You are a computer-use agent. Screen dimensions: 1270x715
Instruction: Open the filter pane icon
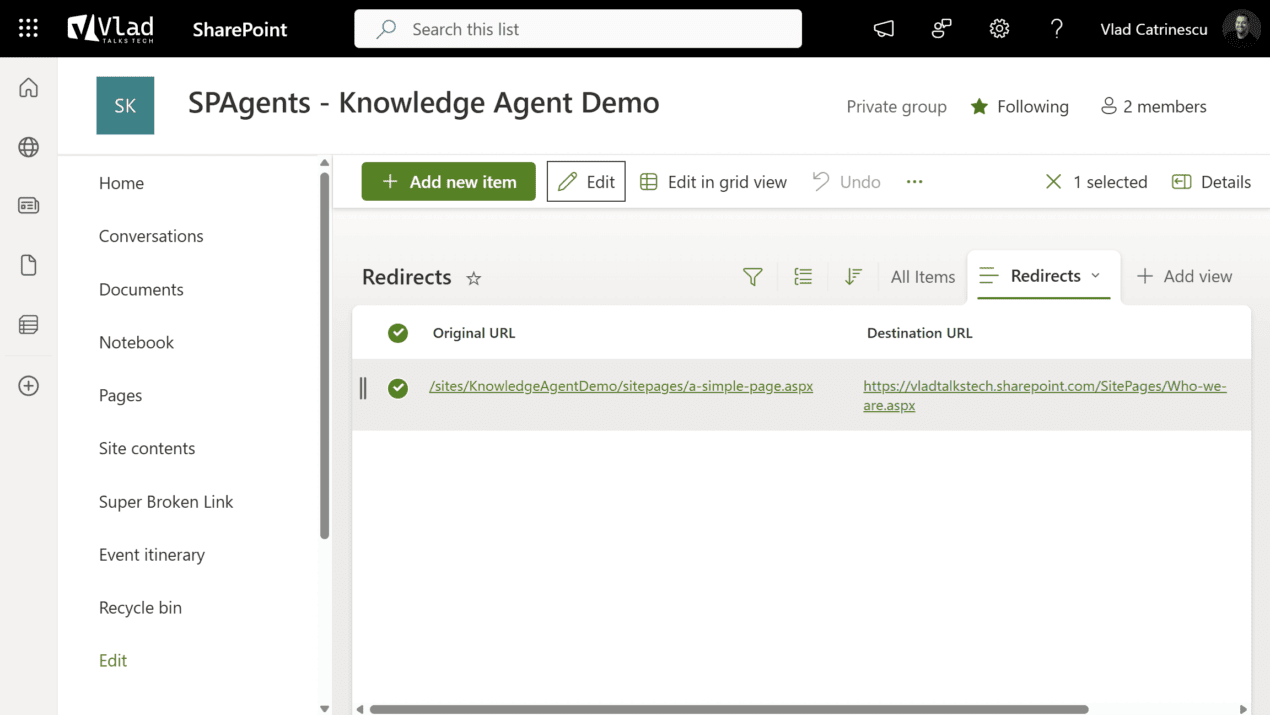[x=753, y=276]
